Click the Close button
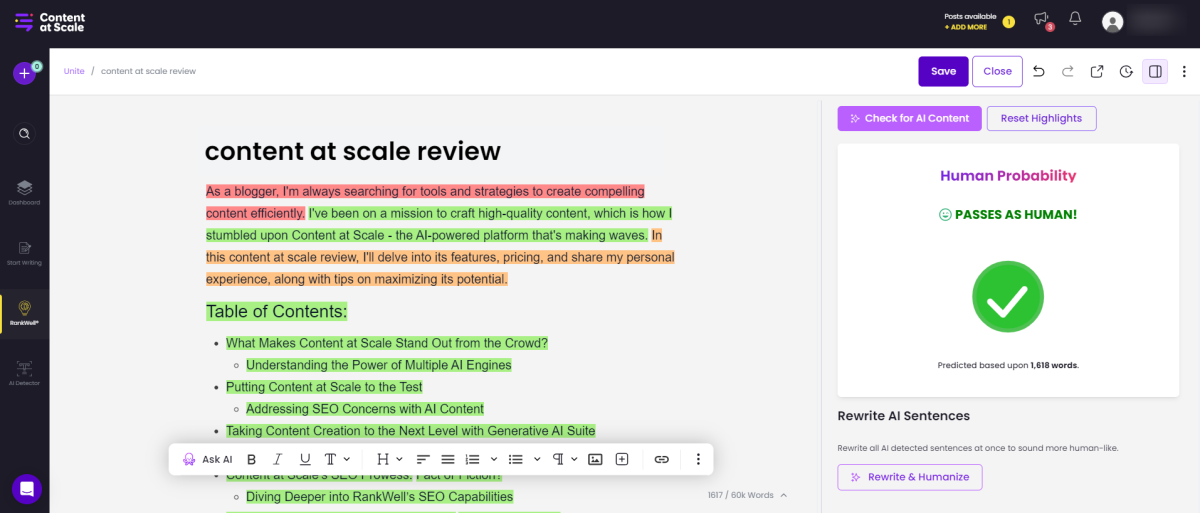Viewport: 1200px width, 513px height. [x=997, y=71]
